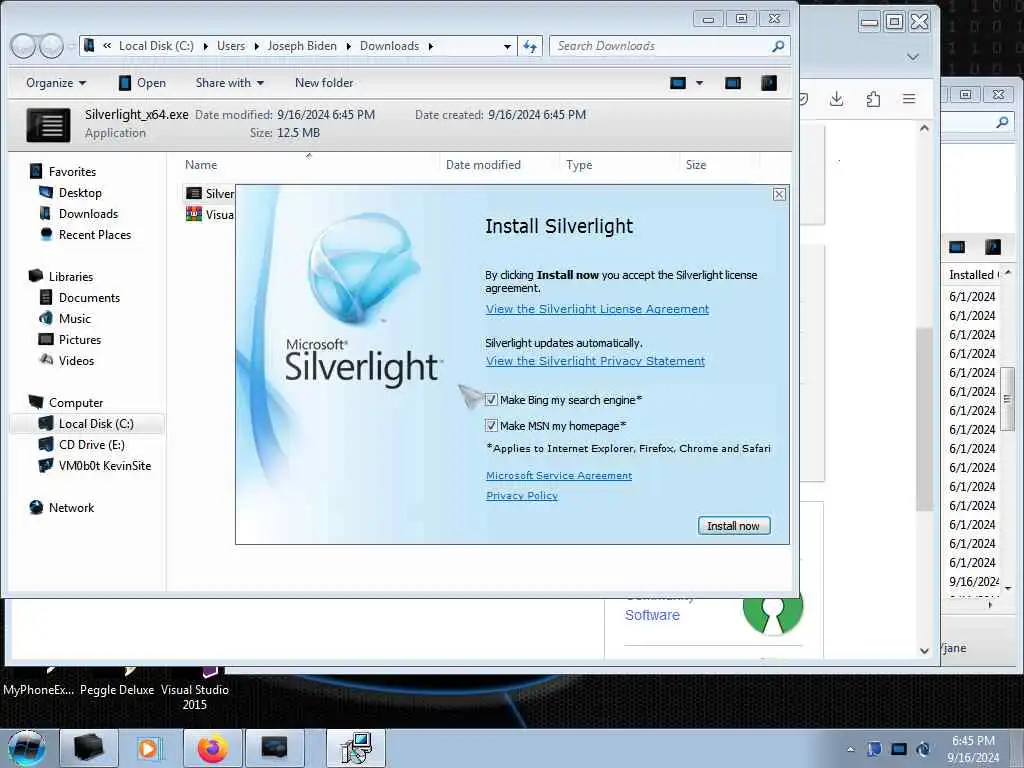Expand the Share with dropdown

point(229,83)
